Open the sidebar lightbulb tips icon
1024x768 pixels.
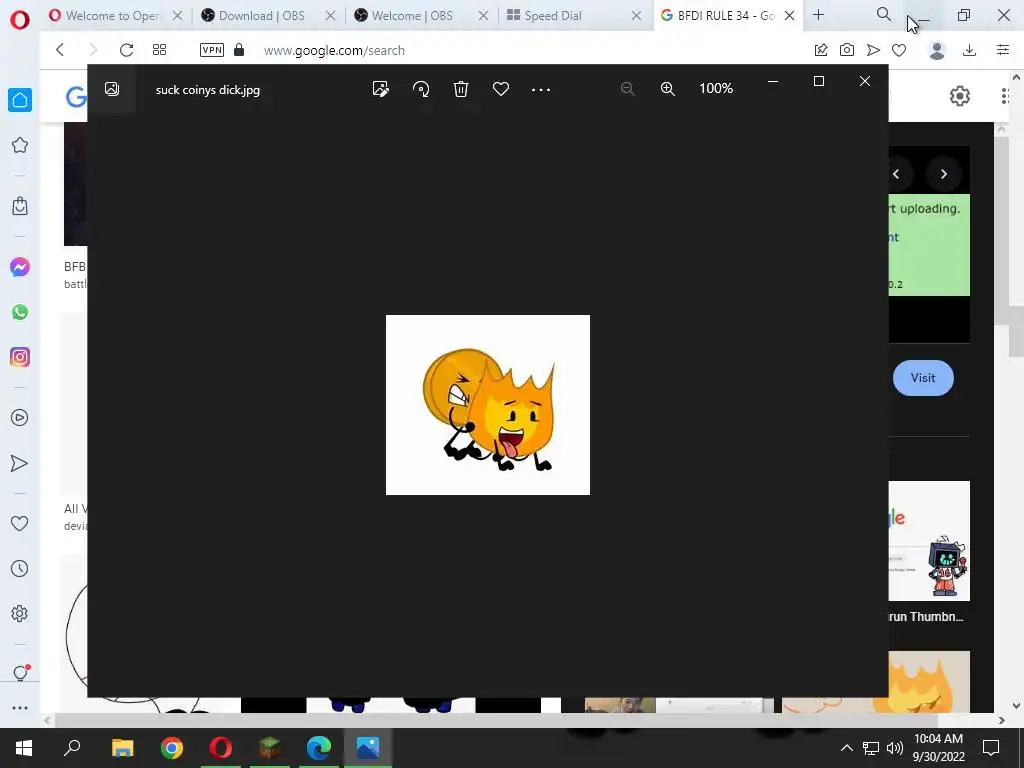[20, 673]
